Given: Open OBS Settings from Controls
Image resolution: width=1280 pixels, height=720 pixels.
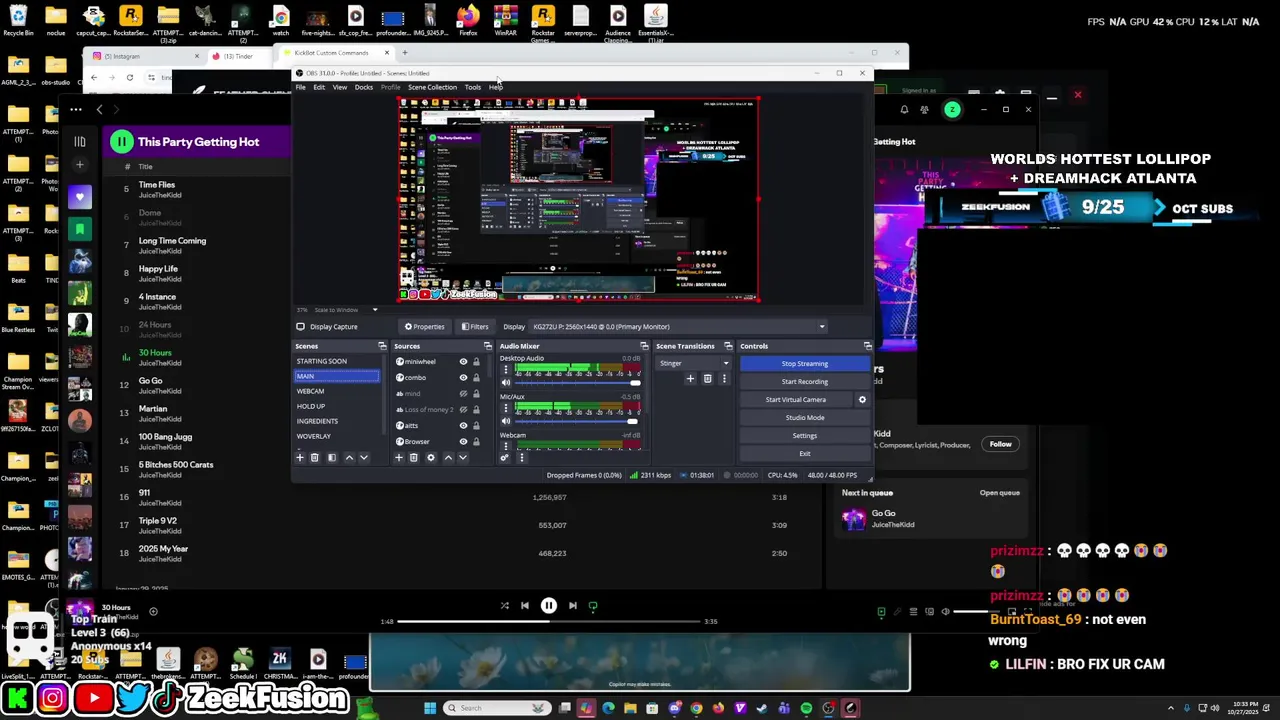Looking at the screenshot, I should pyautogui.click(x=805, y=436).
